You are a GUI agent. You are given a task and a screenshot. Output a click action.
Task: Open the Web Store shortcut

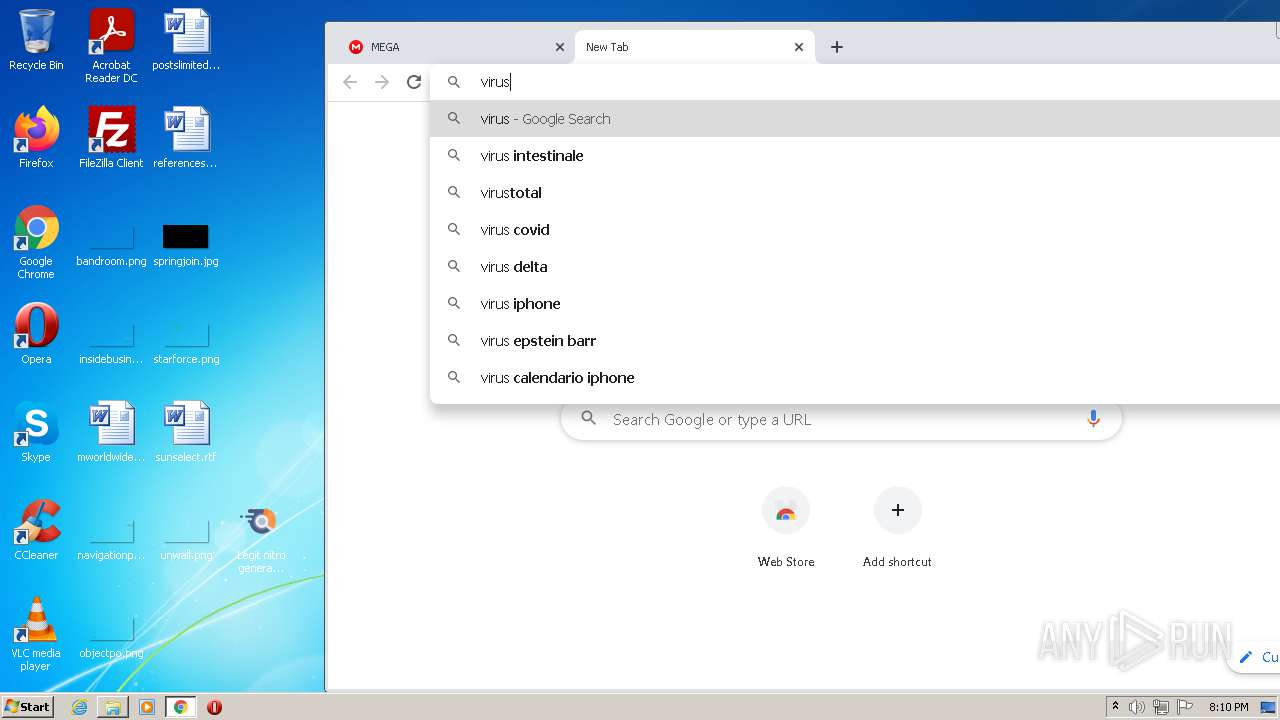[x=786, y=528]
